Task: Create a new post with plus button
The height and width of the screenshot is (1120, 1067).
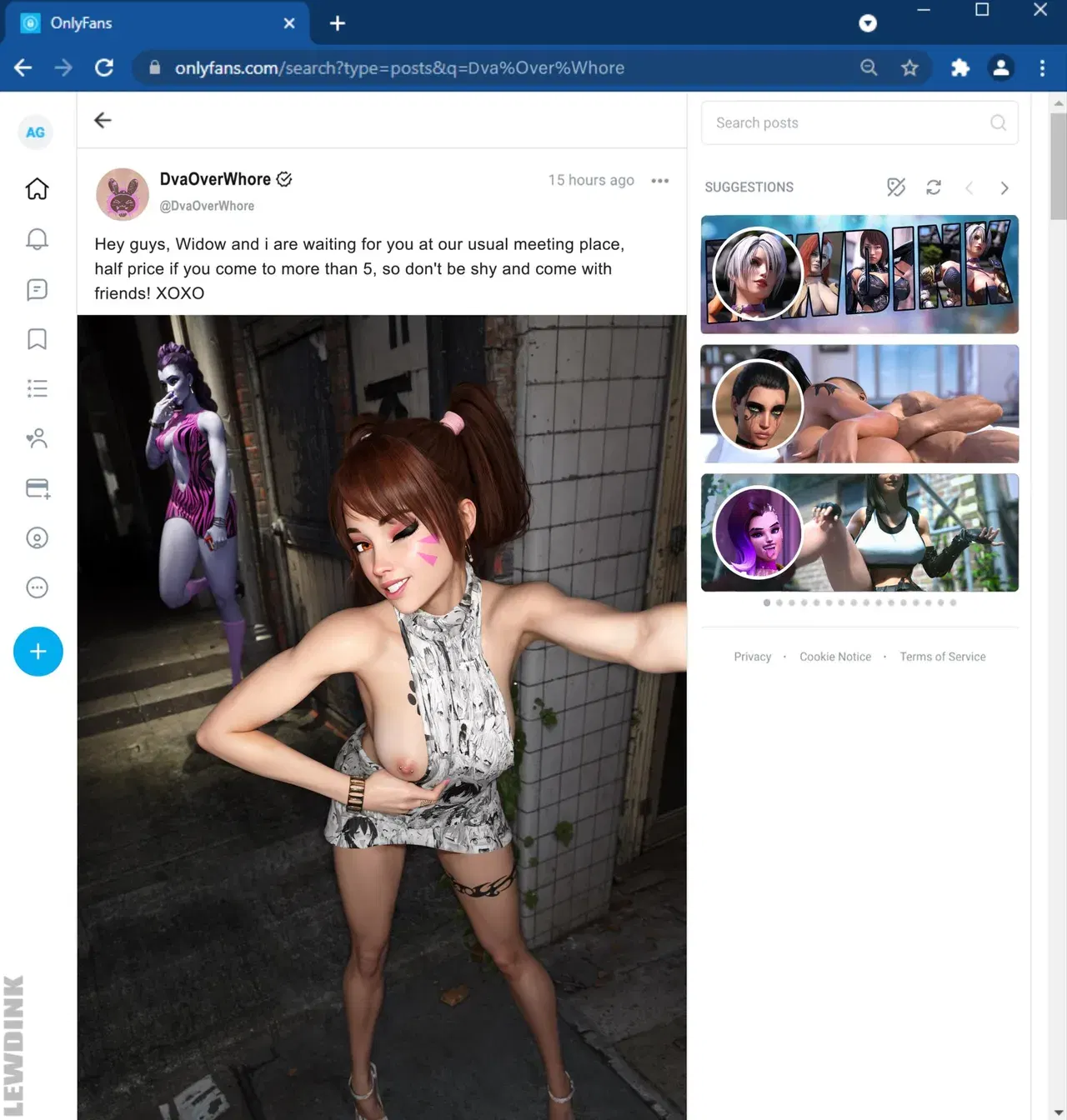Action: (x=38, y=652)
